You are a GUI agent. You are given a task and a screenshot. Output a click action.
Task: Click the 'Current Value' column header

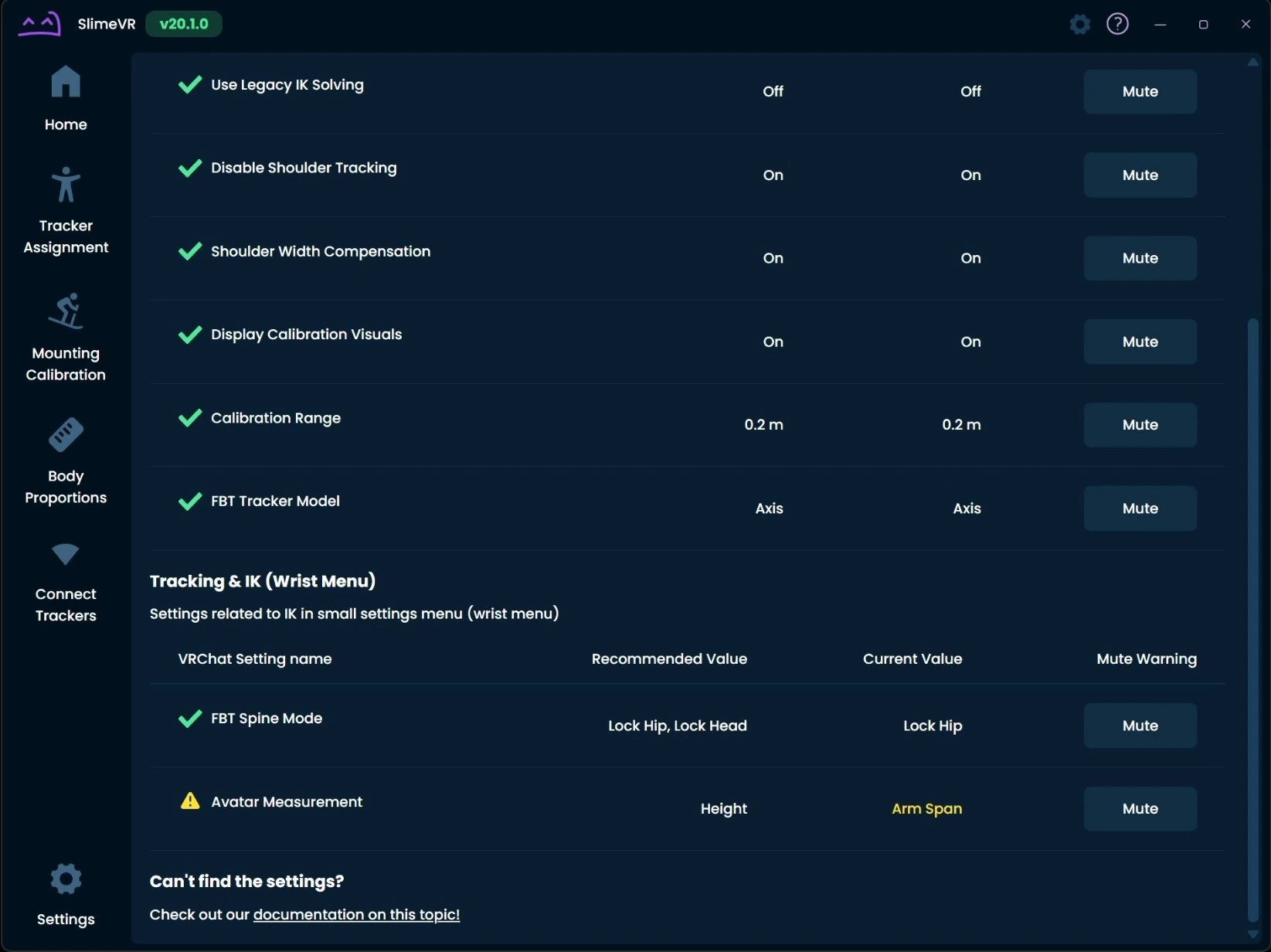912,659
